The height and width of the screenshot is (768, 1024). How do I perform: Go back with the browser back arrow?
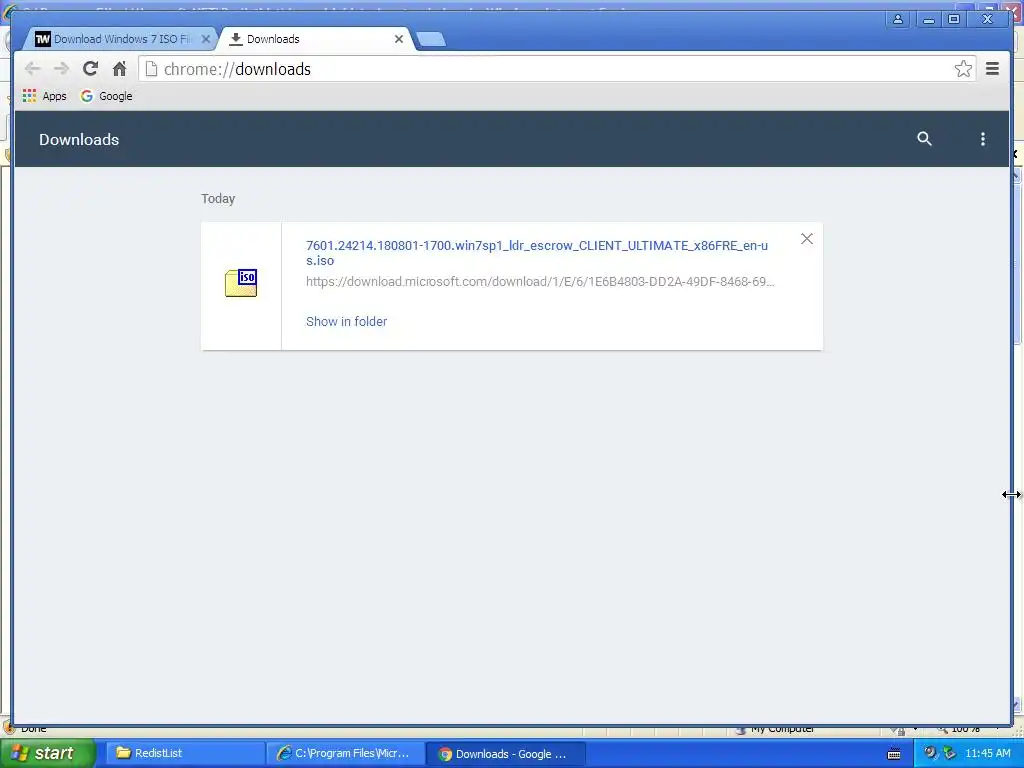point(32,69)
